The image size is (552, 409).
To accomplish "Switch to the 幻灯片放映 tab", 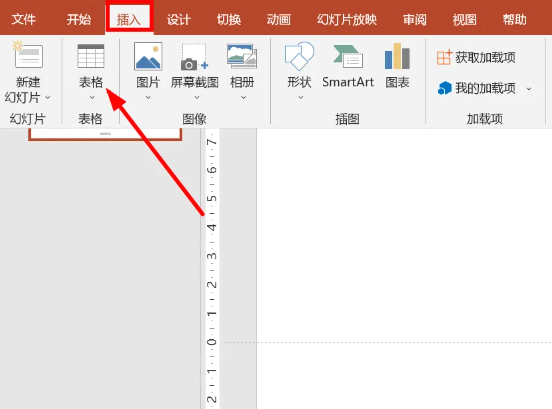I will pos(347,19).
